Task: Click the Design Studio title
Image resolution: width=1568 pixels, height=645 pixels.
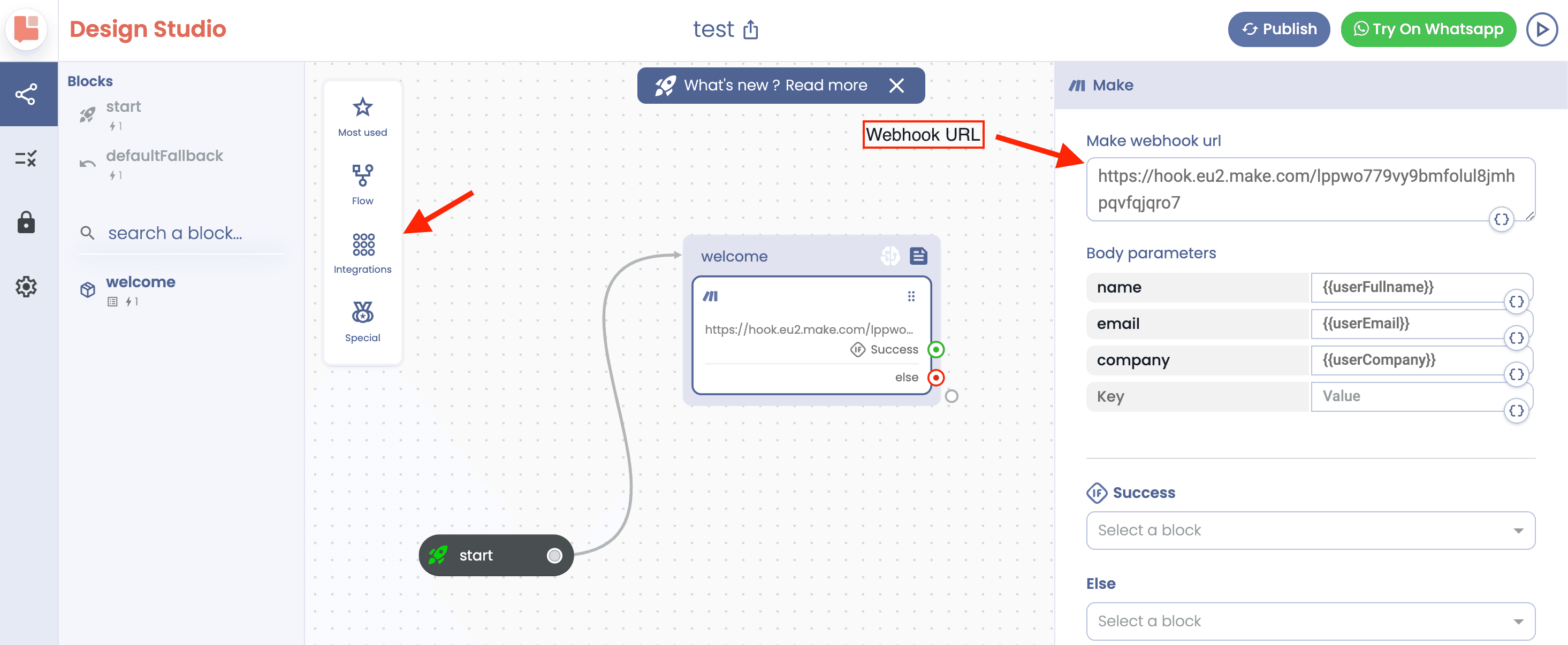Action: [x=148, y=29]
